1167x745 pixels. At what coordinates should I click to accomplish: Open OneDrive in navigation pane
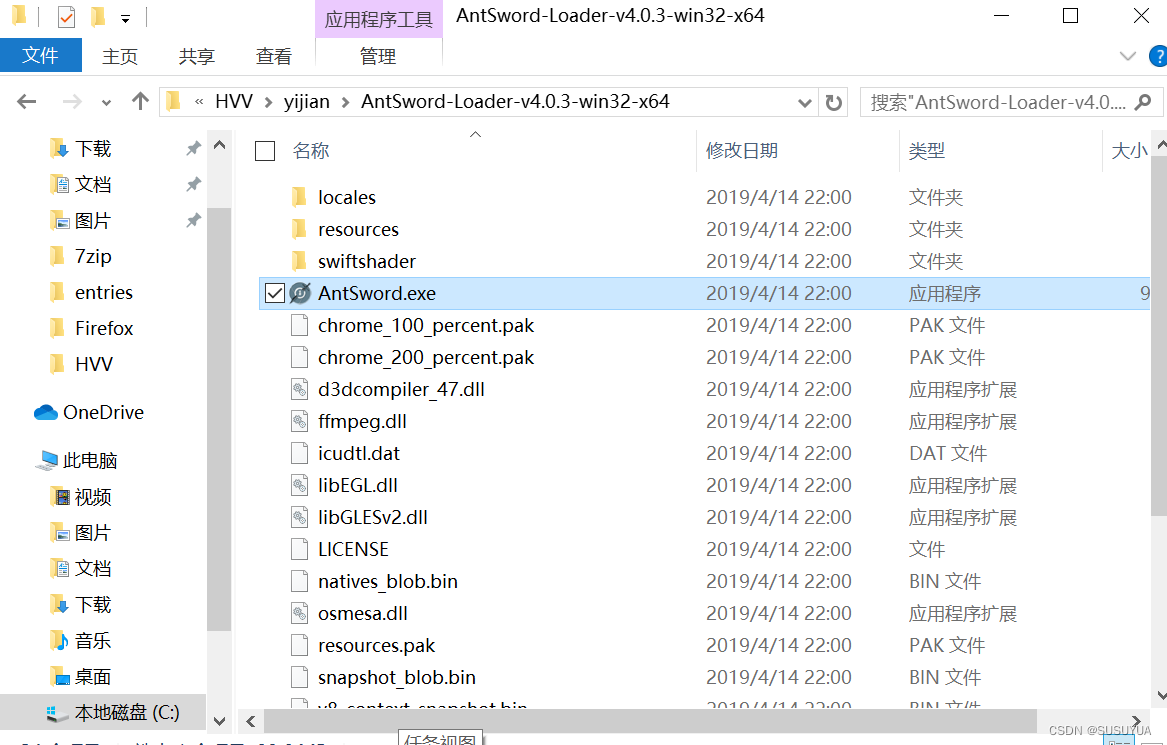(89, 412)
